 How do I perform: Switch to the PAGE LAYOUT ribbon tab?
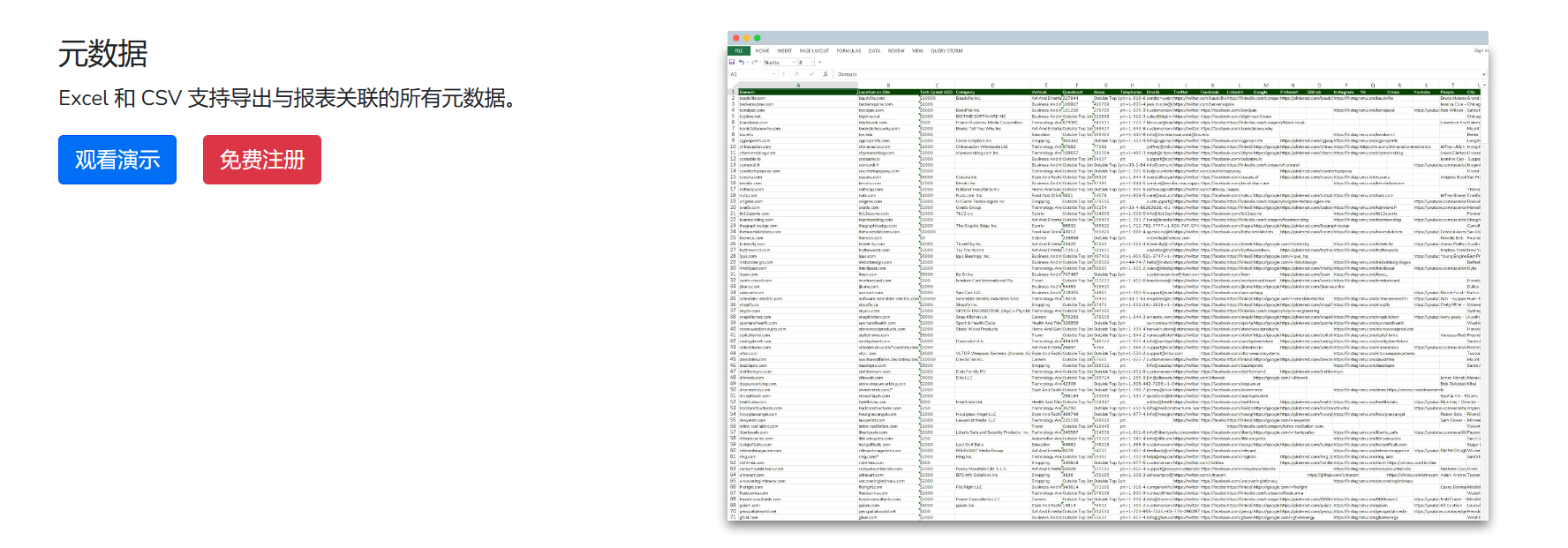tap(814, 50)
